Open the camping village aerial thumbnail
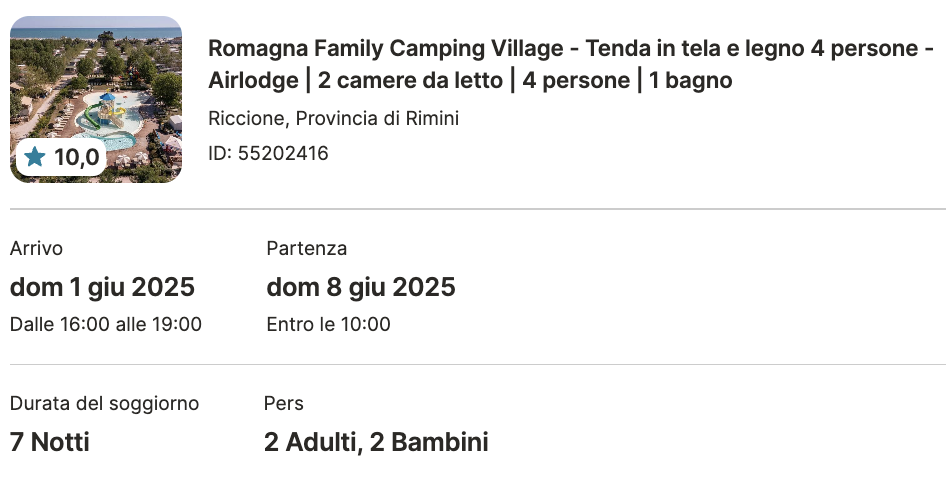 tap(96, 100)
